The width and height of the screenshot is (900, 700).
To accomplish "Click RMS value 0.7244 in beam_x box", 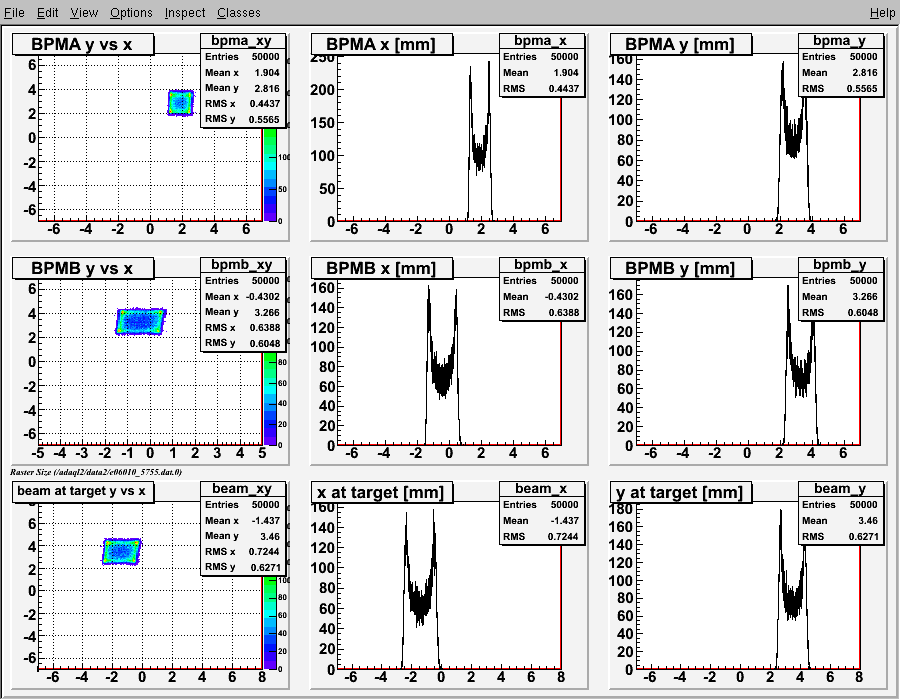I will 564,536.
